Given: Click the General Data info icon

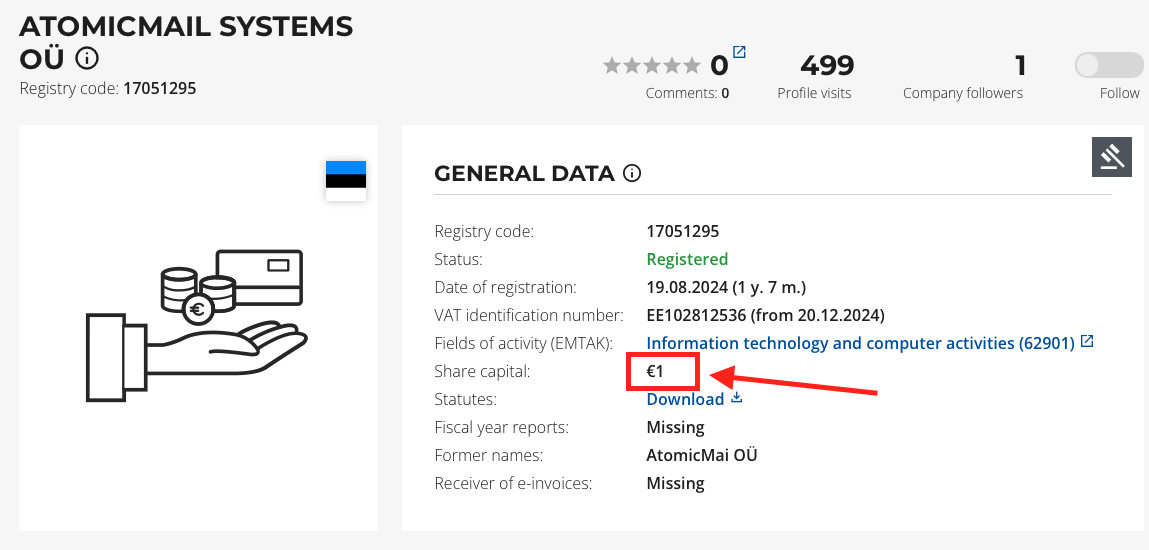Looking at the screenshot, I should pyautogui.click(x=632, y=173).
